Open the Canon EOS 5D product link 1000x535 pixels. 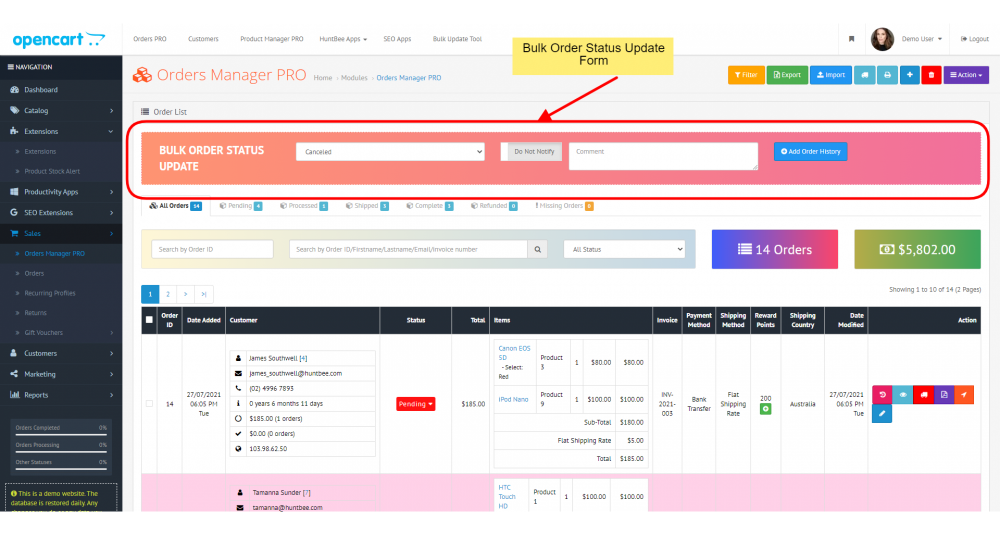(514, 353)
